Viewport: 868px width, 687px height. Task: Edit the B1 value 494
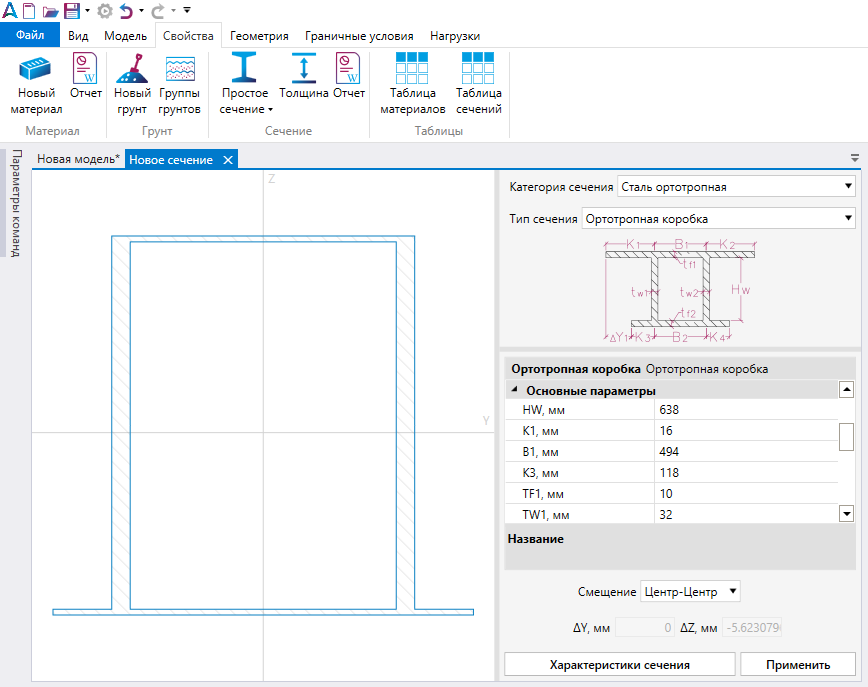(746, 452)
